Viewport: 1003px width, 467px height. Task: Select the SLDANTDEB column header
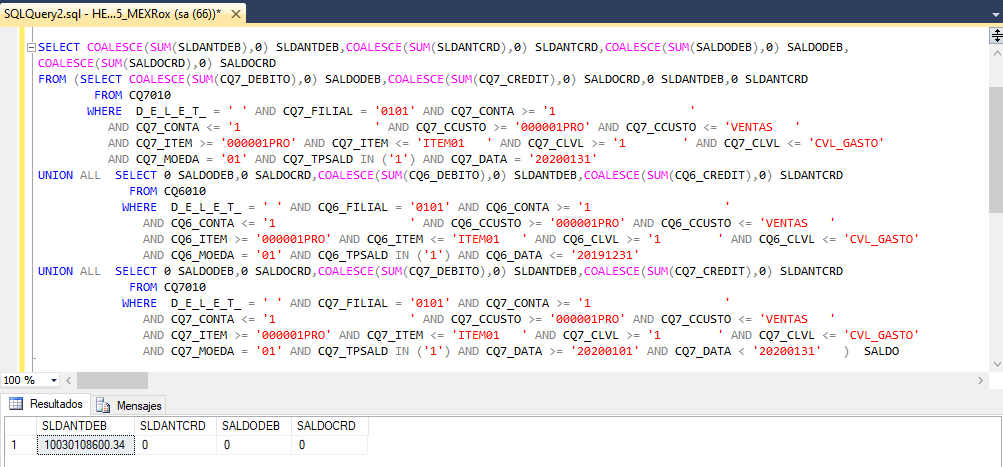click(86, 426)
